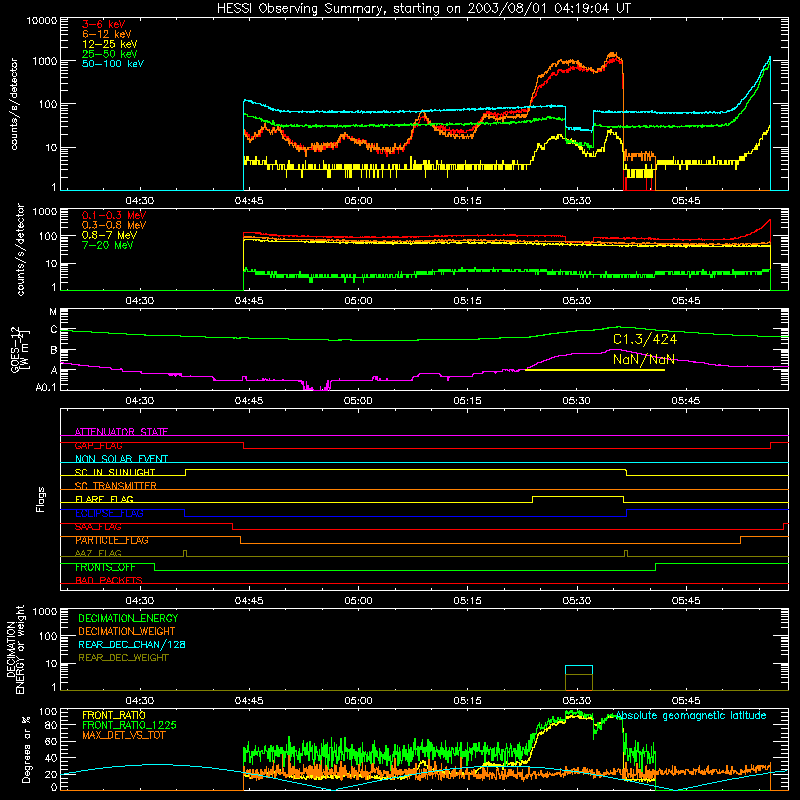Select the red 3-6 keV legend label
This screenshot has height=800, width=800.
104,24
